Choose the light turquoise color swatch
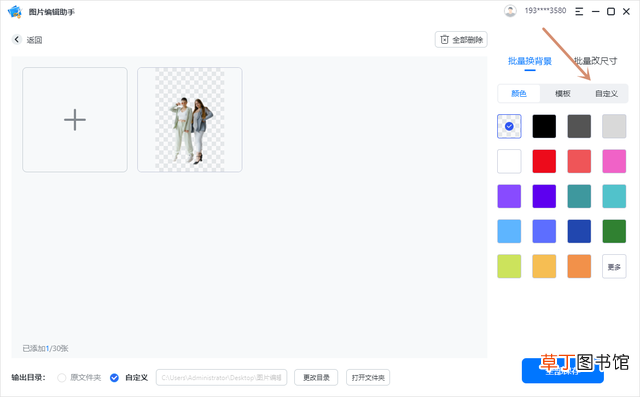 coord(614,196)
